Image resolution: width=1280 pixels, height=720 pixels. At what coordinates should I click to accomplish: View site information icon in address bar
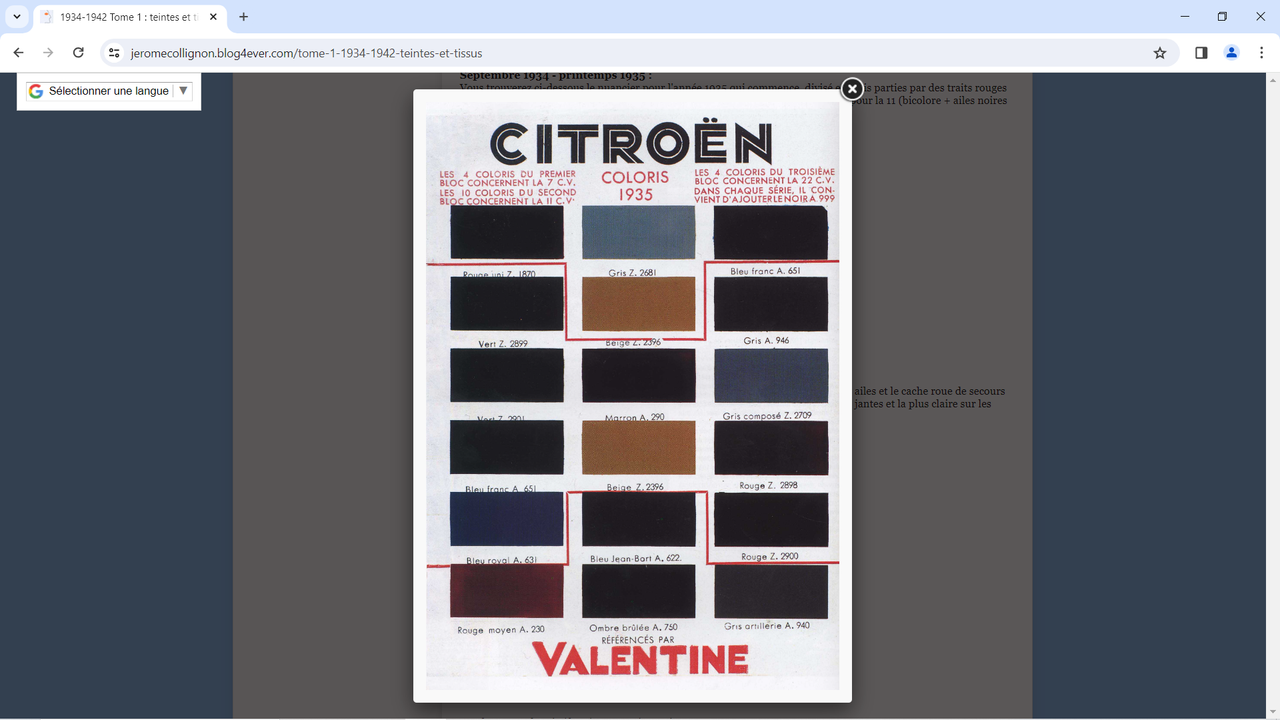[114, 53]
